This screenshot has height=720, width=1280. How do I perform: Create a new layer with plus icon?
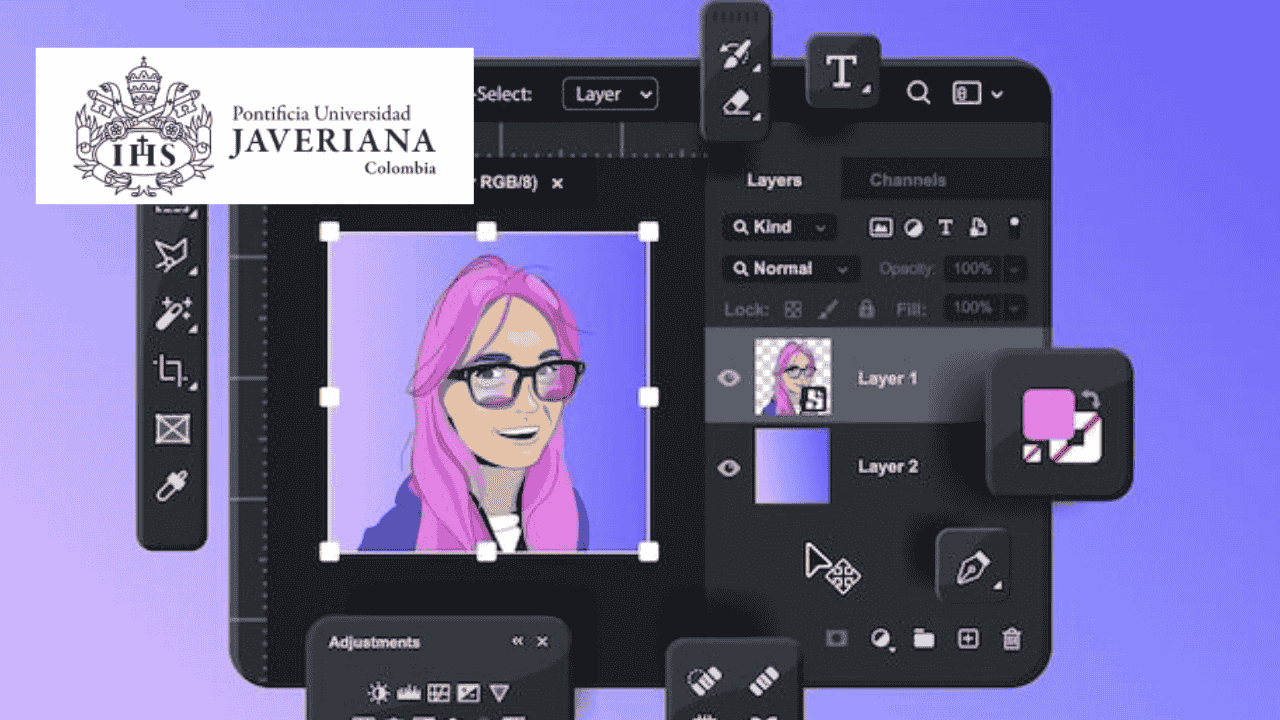point(968,639)
